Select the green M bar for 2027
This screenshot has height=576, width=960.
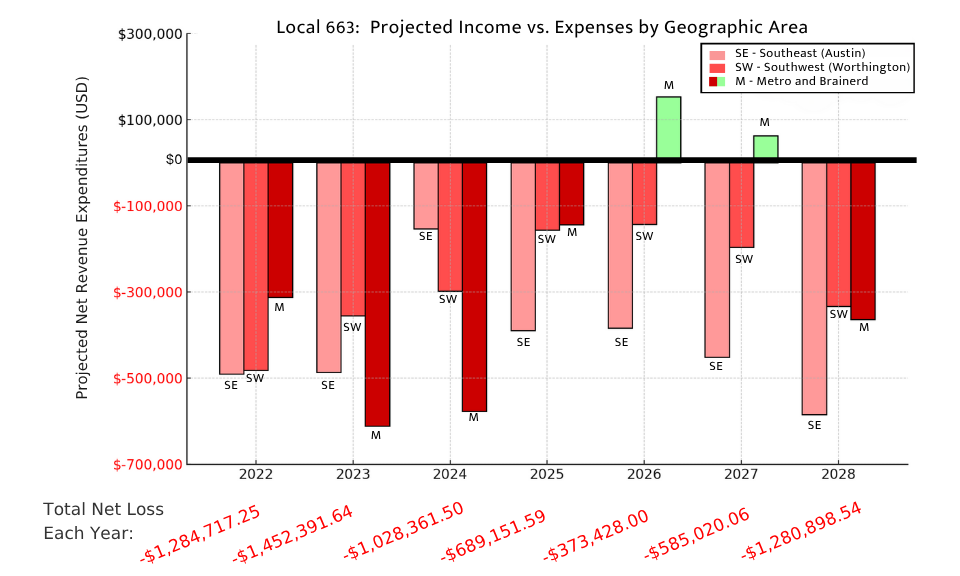point(765,147)
